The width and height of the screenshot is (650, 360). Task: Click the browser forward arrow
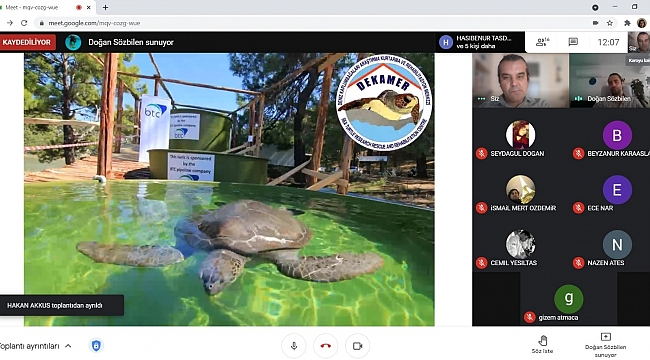(10, 23)
